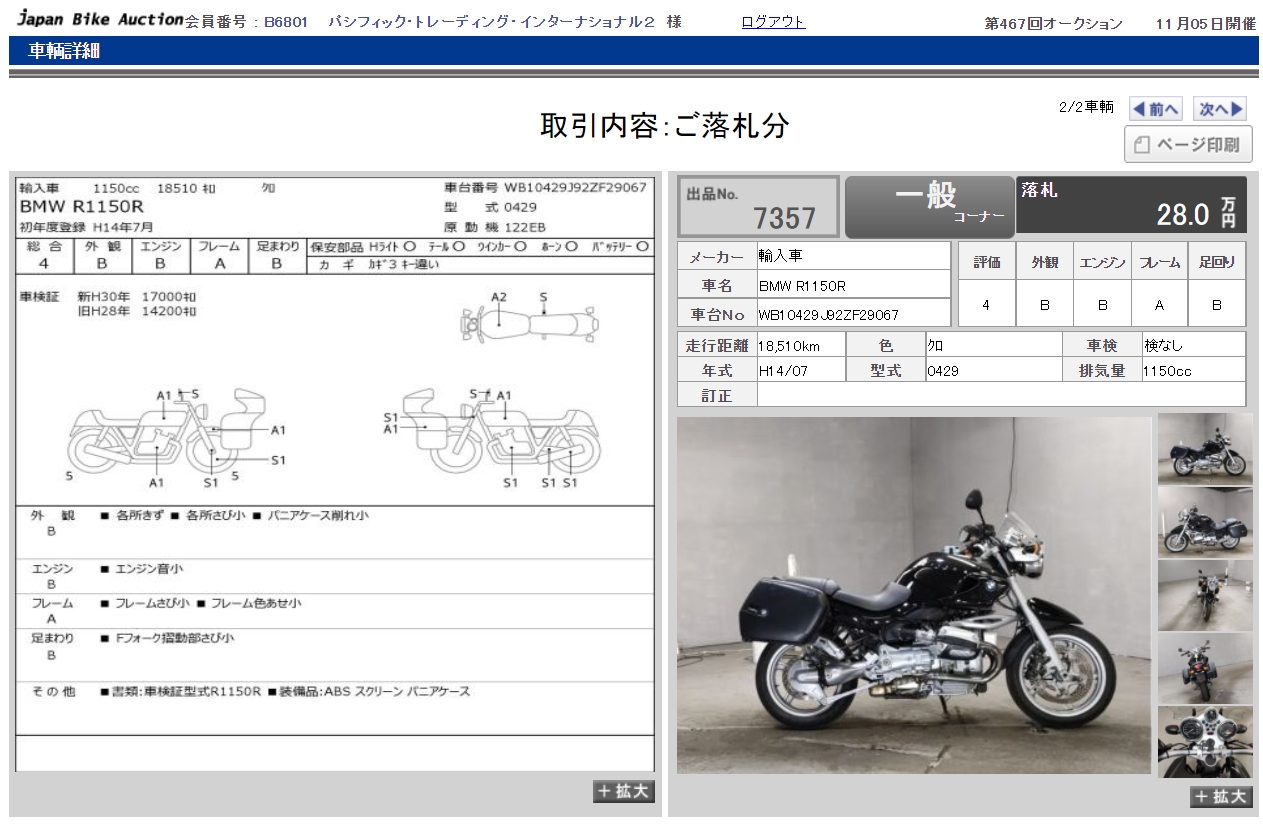The height and width of the screenshot is (825, 1263).
Task: Click the large BMW R1150R main photo
Action: pos(914,595)
